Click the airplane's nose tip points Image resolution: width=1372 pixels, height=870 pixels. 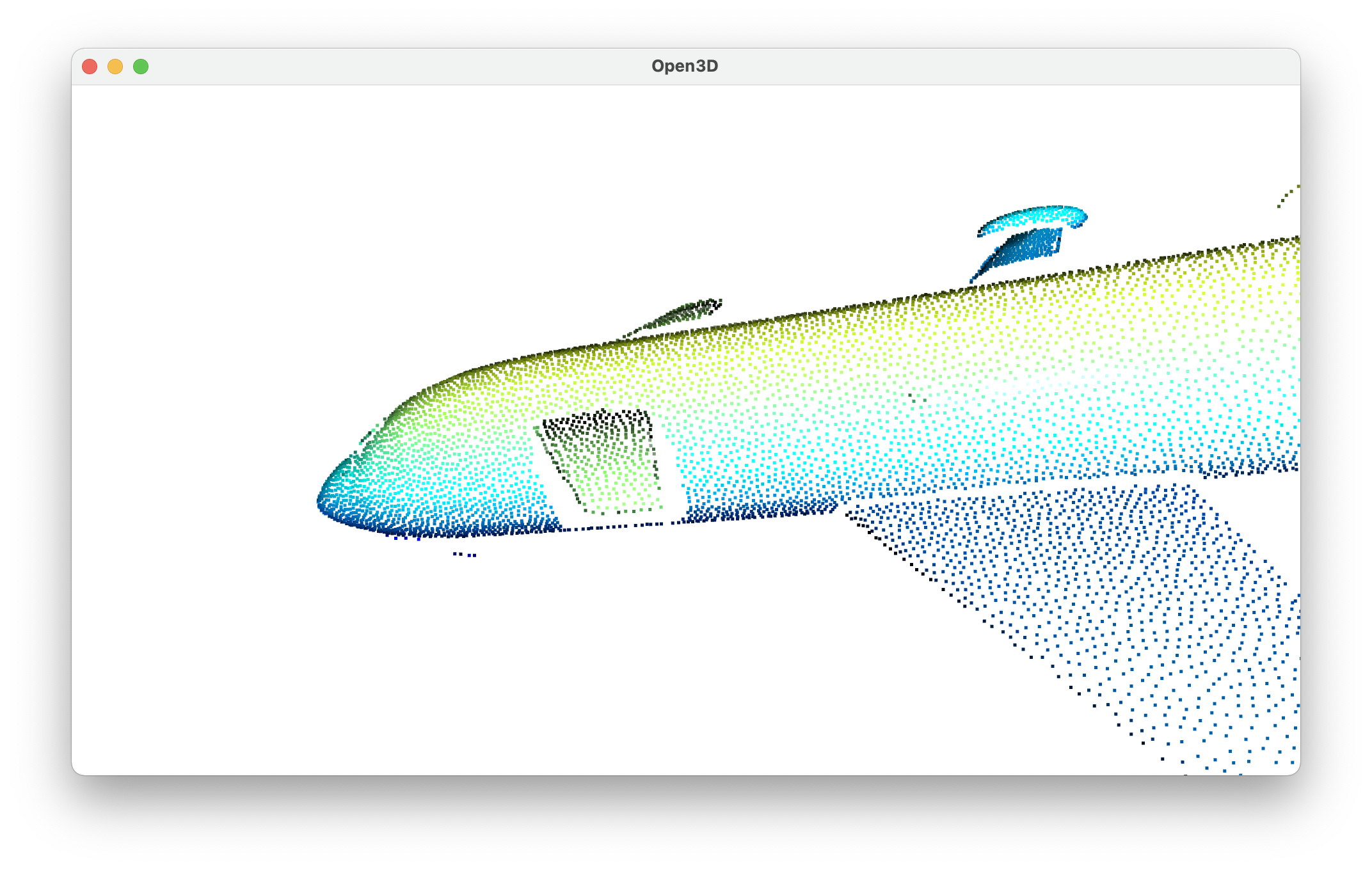[322, 500]
